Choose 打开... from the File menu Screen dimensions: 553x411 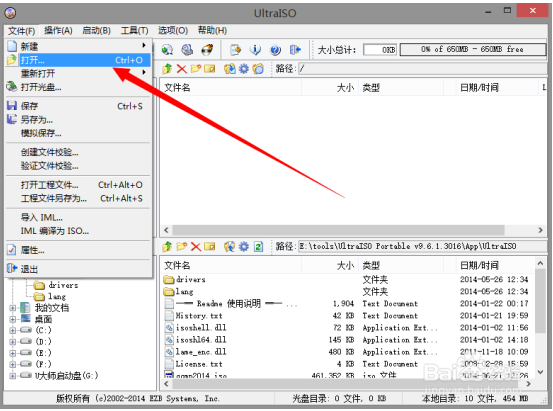(x=78, y=60)
